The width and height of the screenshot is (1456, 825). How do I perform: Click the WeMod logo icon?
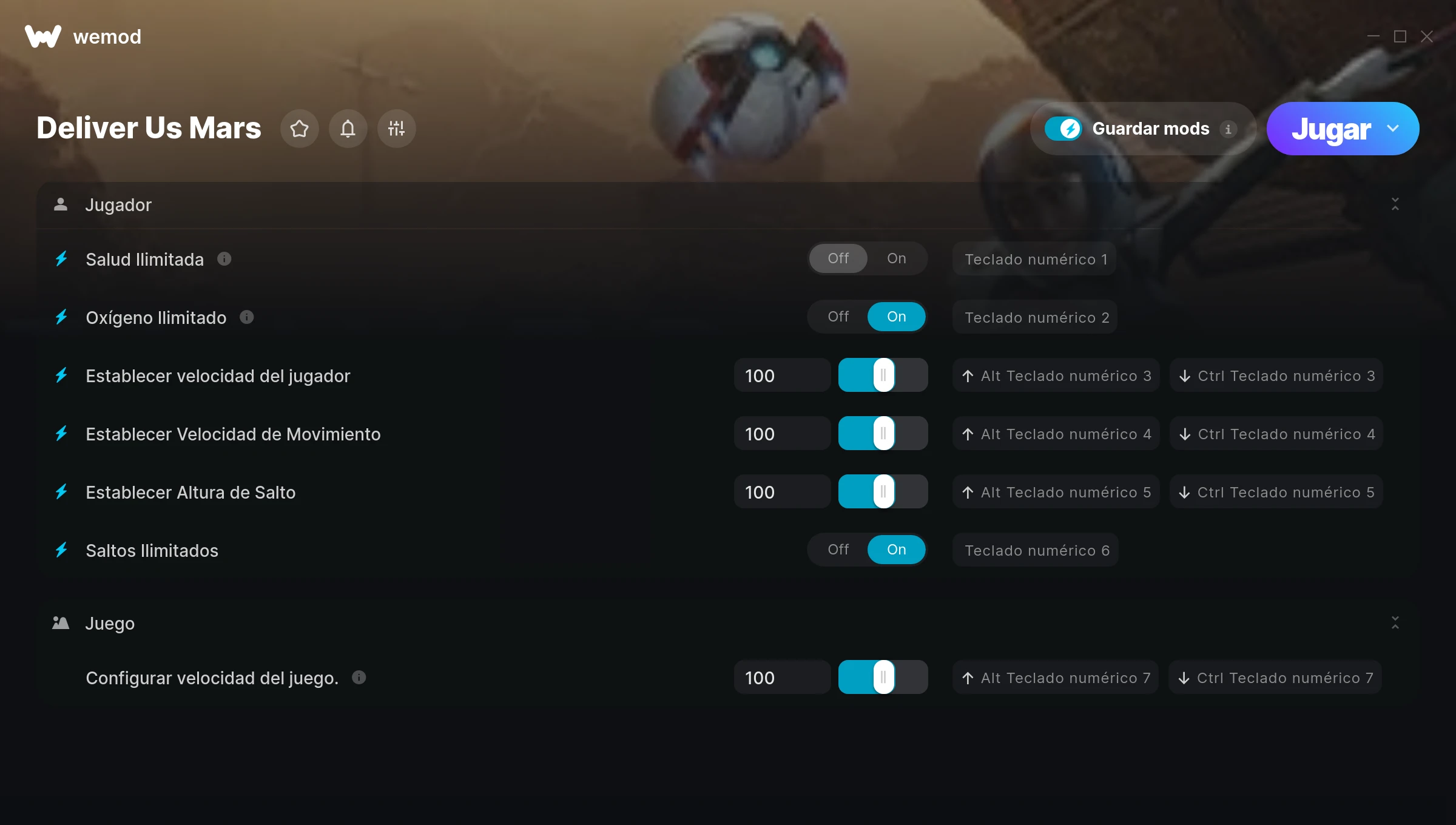[43, 36]
